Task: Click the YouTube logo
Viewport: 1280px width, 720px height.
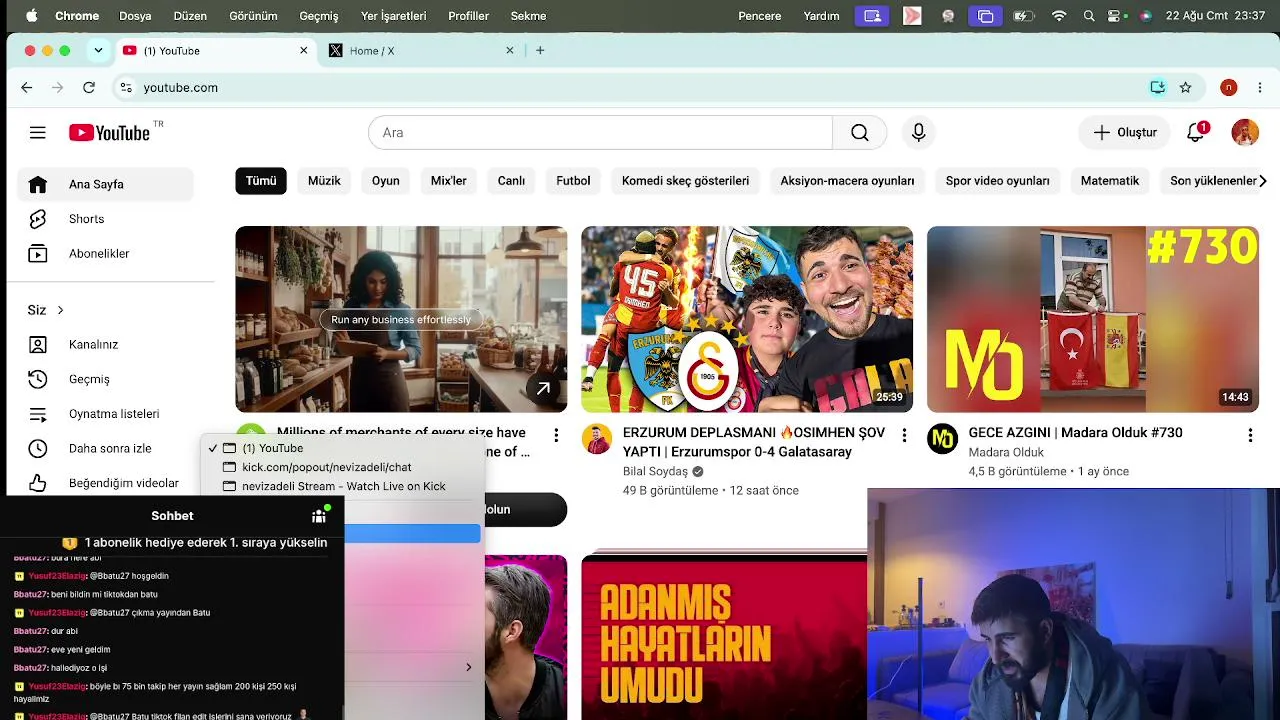Action: click(x=110, y=133)
